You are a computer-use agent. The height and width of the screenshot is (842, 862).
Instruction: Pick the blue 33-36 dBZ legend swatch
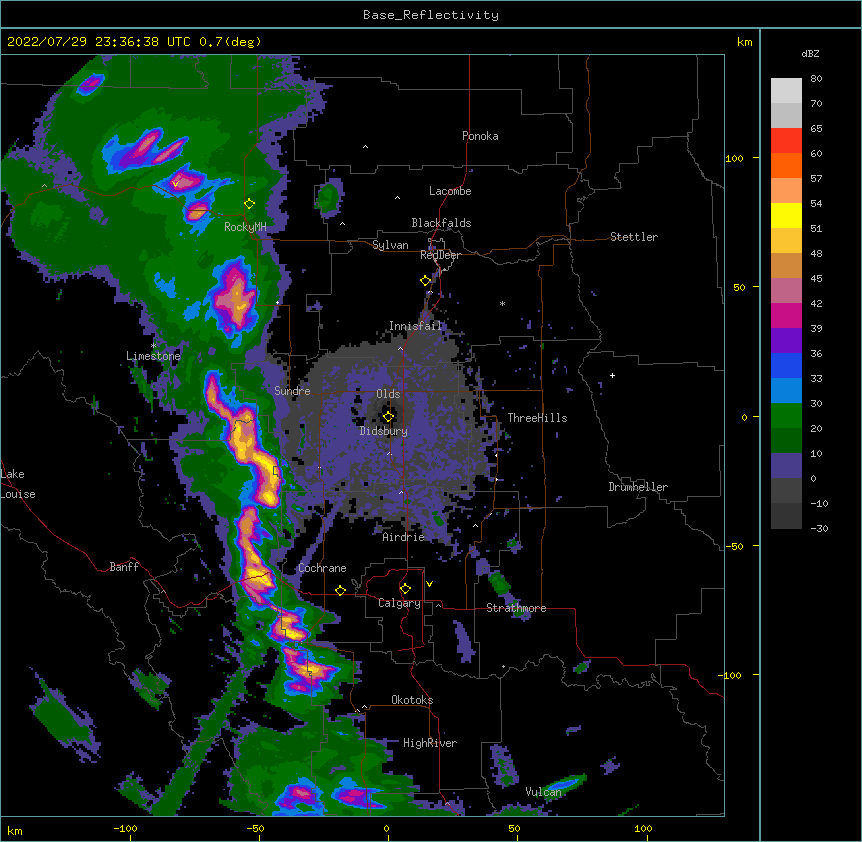[x=786, y=365]
